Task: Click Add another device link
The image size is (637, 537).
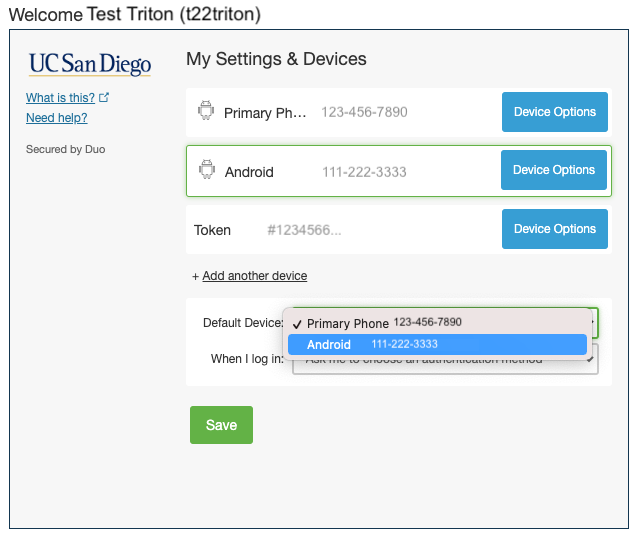Action: 254,276
